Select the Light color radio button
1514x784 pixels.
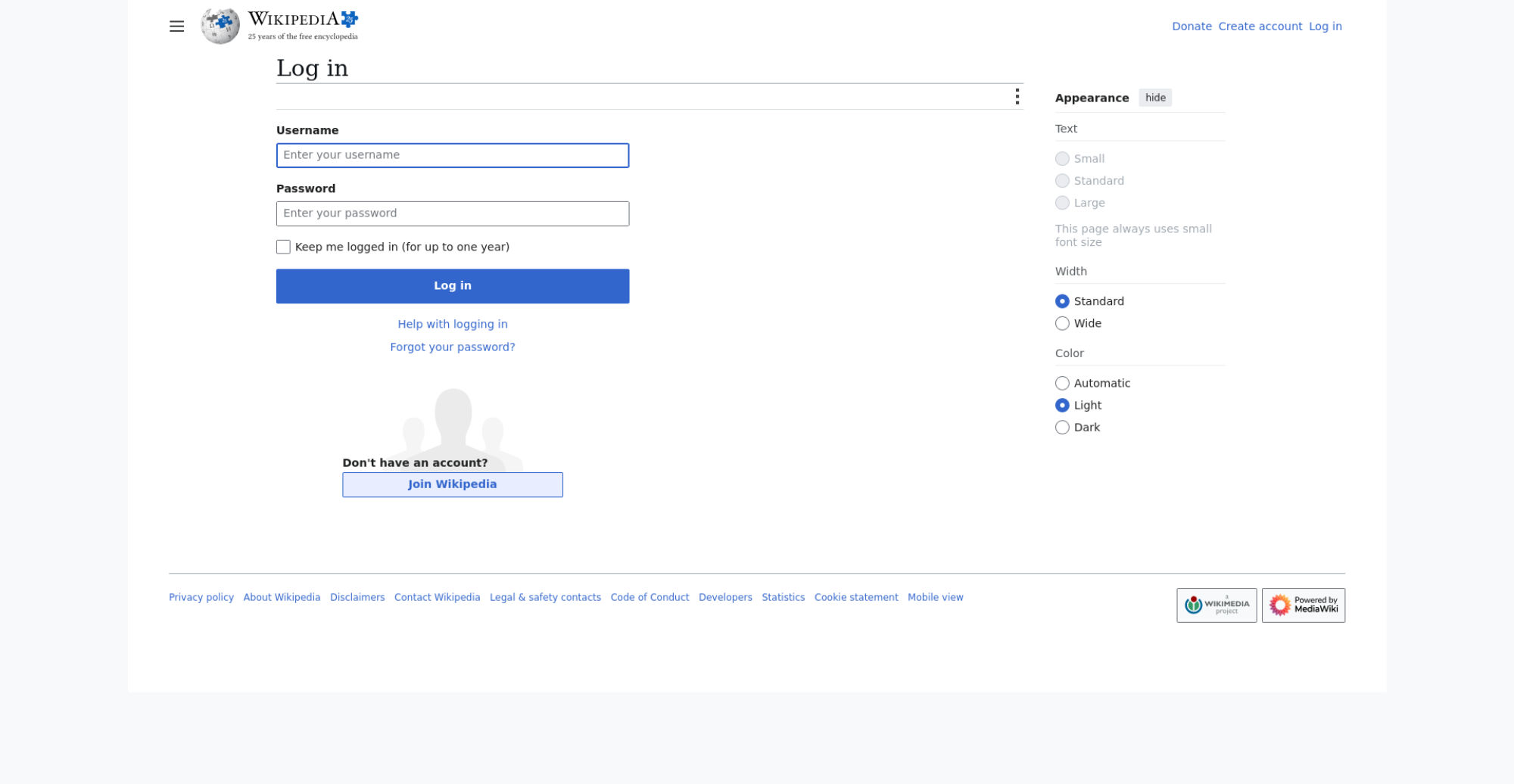pos(1062,405)
